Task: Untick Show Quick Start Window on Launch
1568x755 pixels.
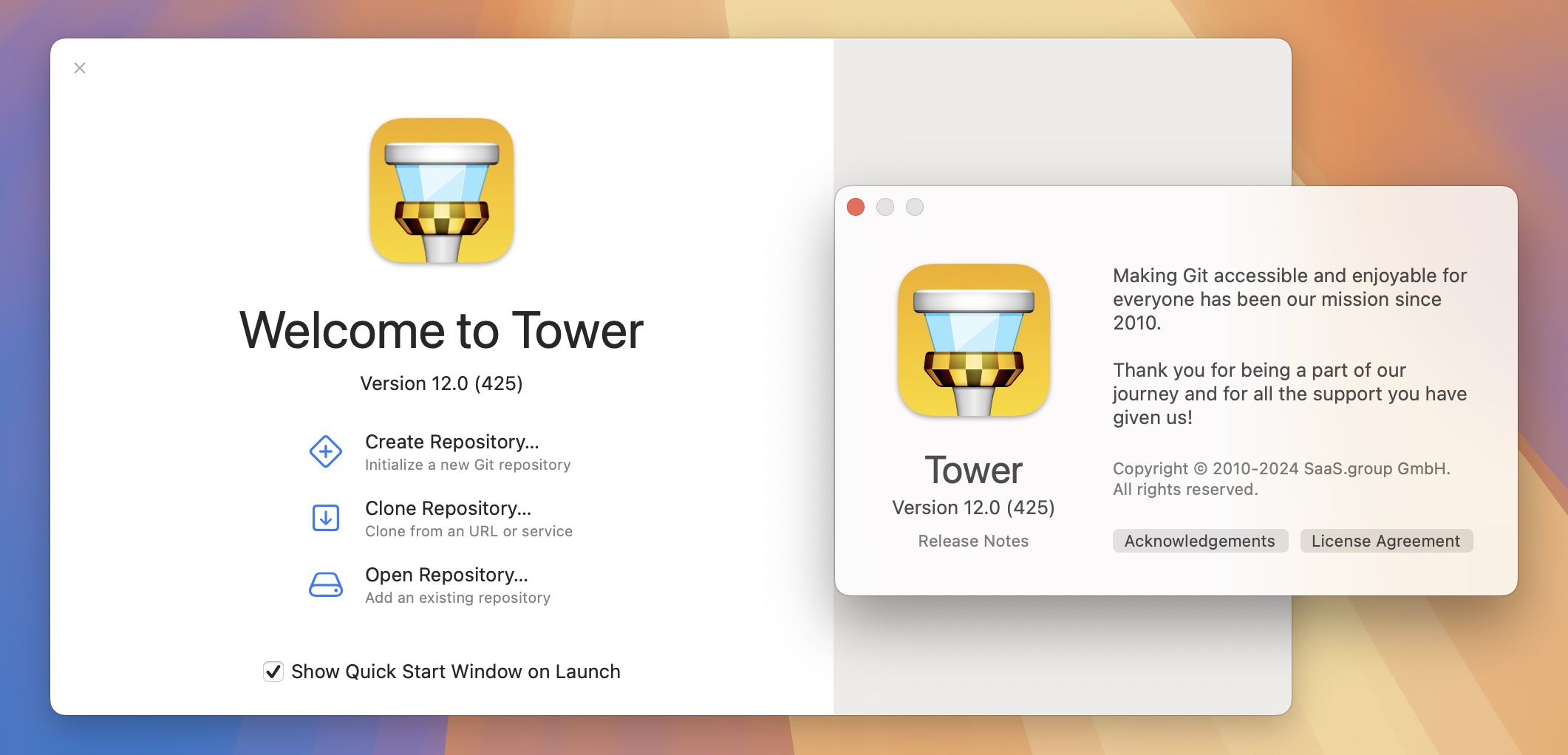Action: click(x=273, y=672)
